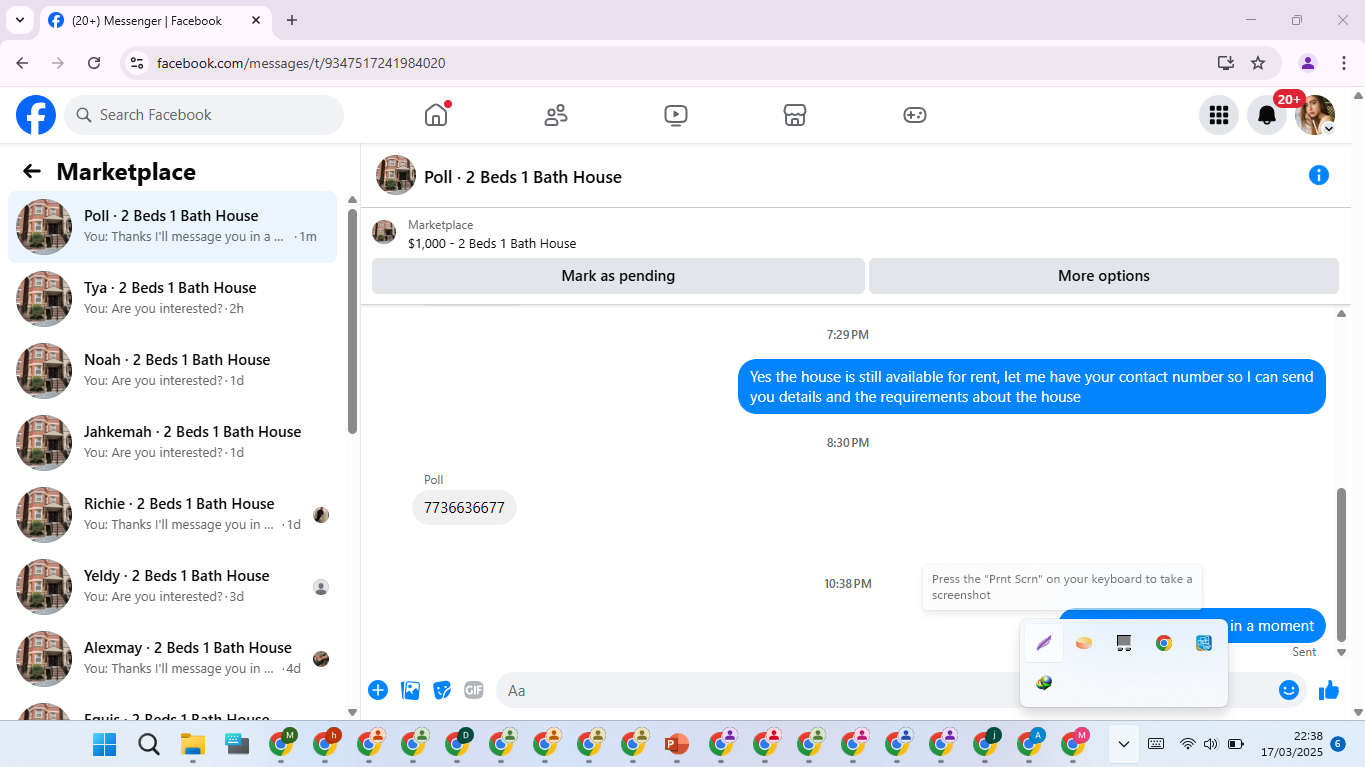Click the Mark as pending button
Screen dimensions: 1365x767
click(x=618, y=276)
